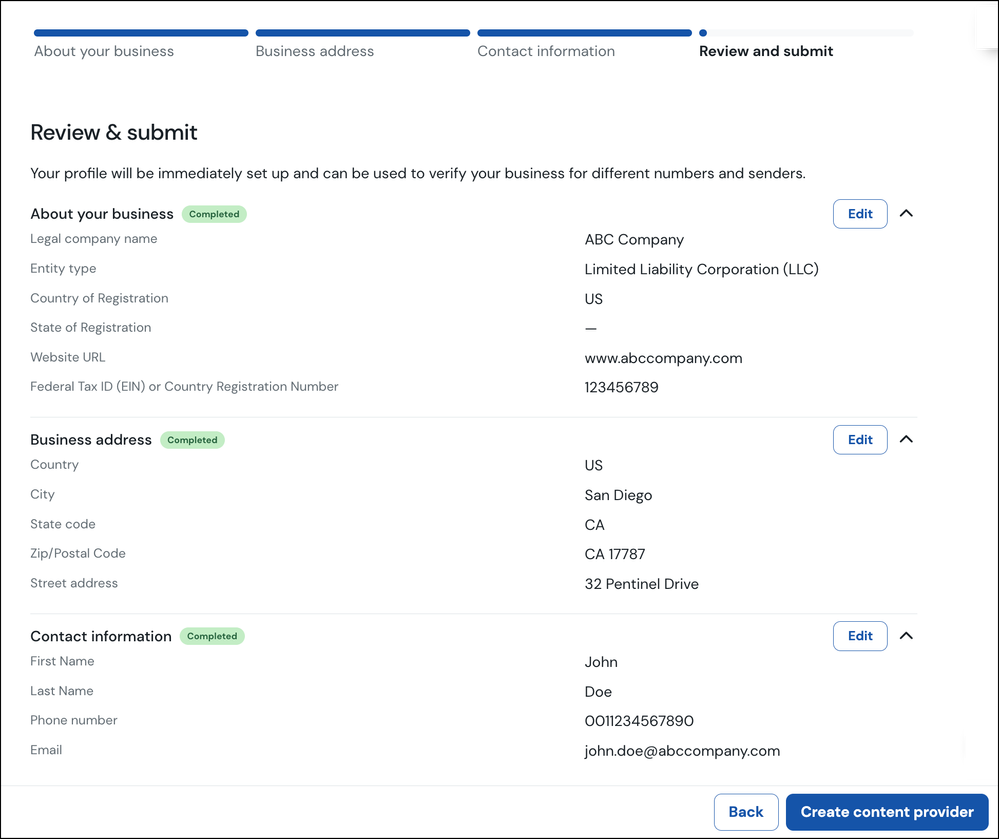Screen dimensions: 999x839
Task: Click the Review & submit heading
Action: [x=114, y=133]
